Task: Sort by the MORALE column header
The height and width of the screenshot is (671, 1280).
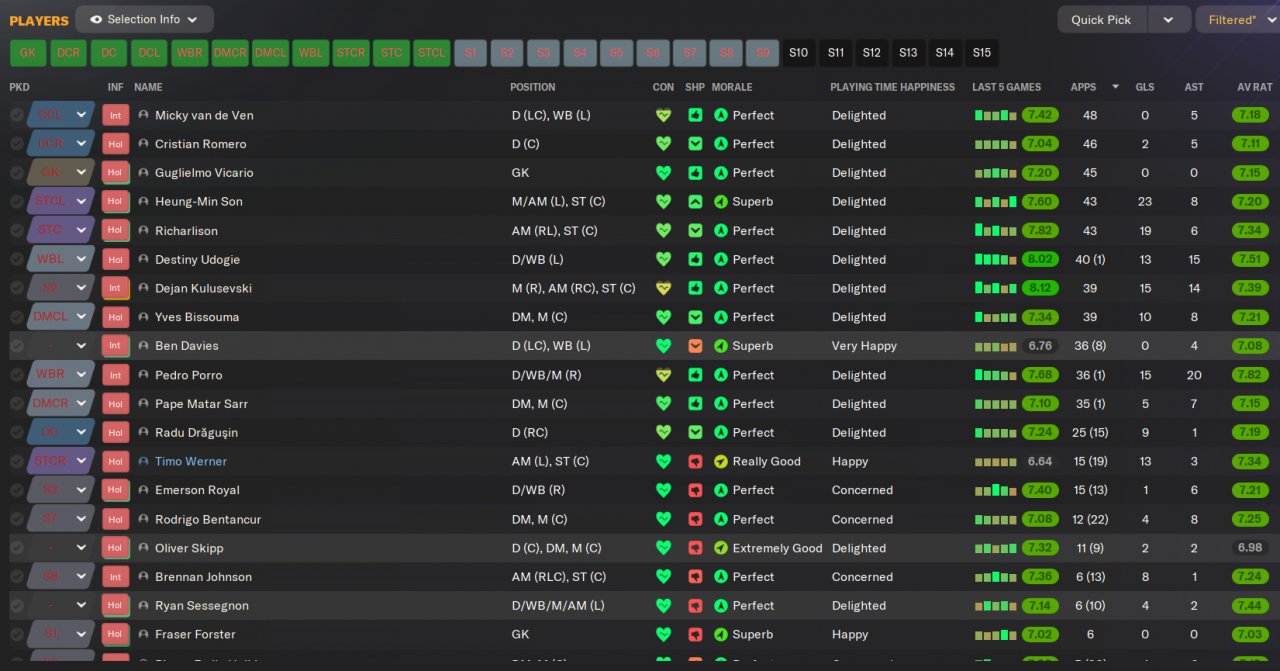Action: pyautogui.click(x=732, y=87)
